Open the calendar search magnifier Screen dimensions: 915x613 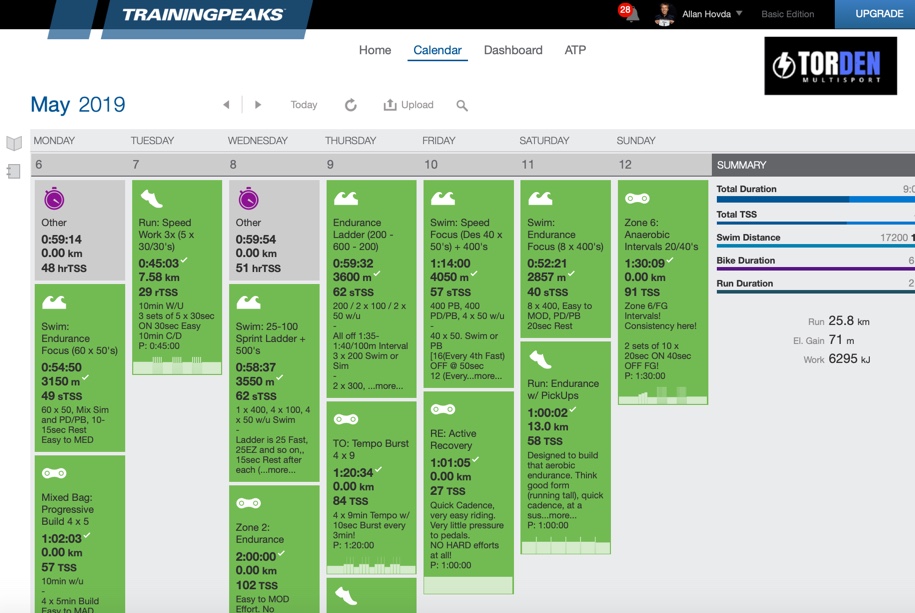point(462,105)
